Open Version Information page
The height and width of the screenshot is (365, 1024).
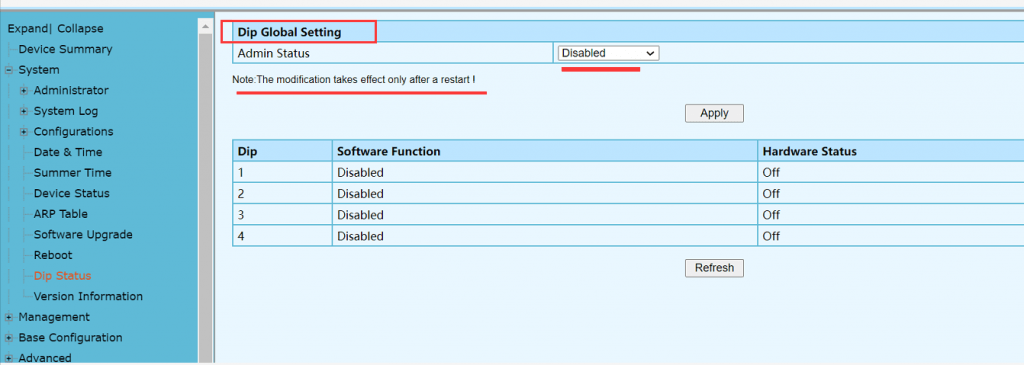point(88,296)
